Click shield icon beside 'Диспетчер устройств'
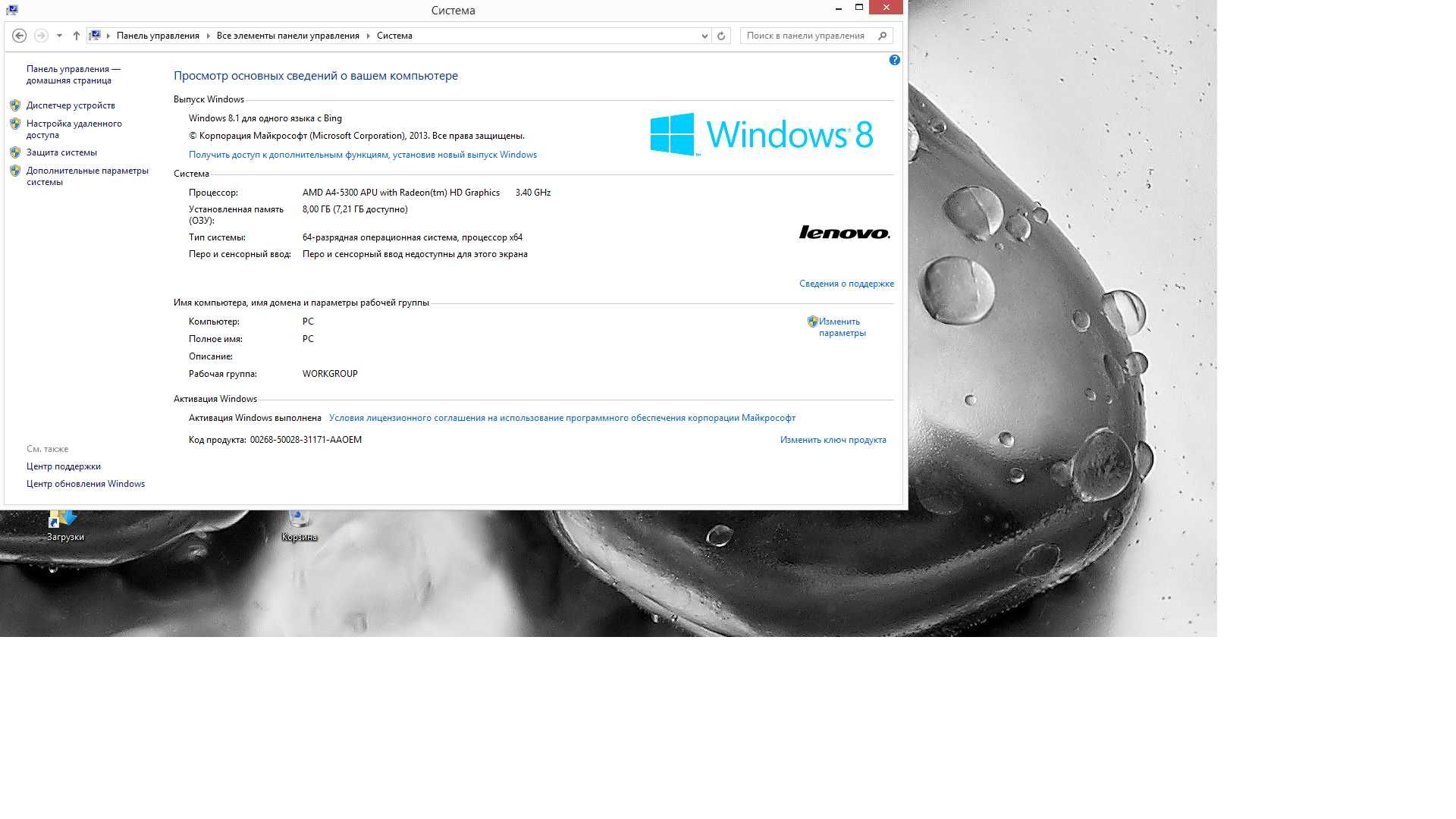The height and width of the screenshot is (819, 1456). click(x=15, y=105)
